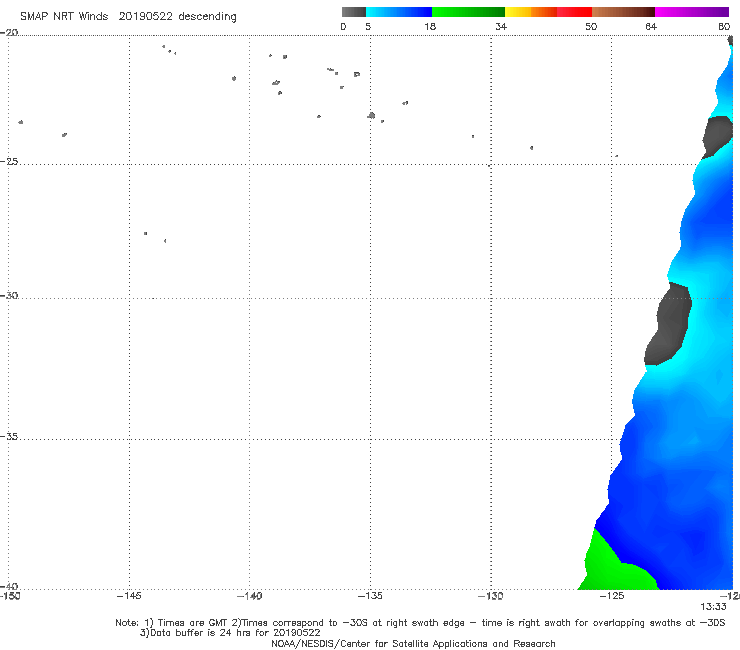The width and height of the screenshot is (740, 650).
Task: Click the green 18-34 colorbar segment
Action: pyautogui.click(x=468, y=12)
